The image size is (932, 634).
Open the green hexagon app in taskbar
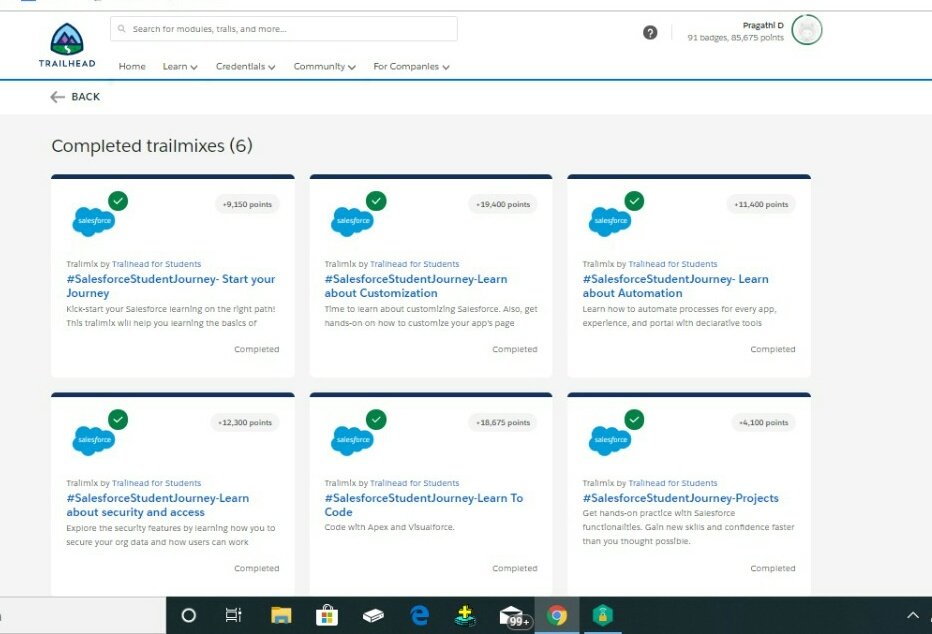[x=603, y=616]
